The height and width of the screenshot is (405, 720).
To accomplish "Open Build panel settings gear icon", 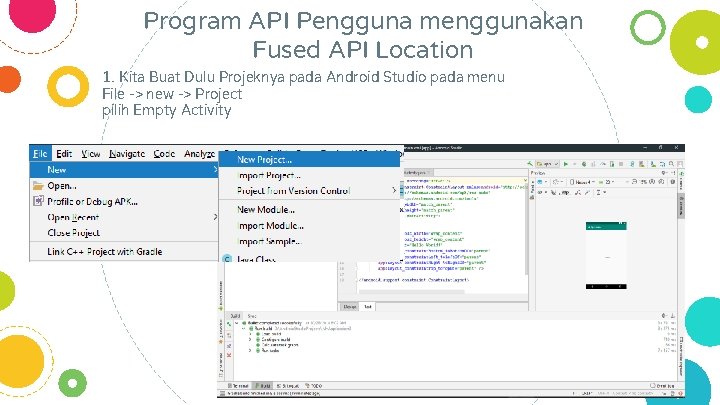I will (x=664, y=316).
